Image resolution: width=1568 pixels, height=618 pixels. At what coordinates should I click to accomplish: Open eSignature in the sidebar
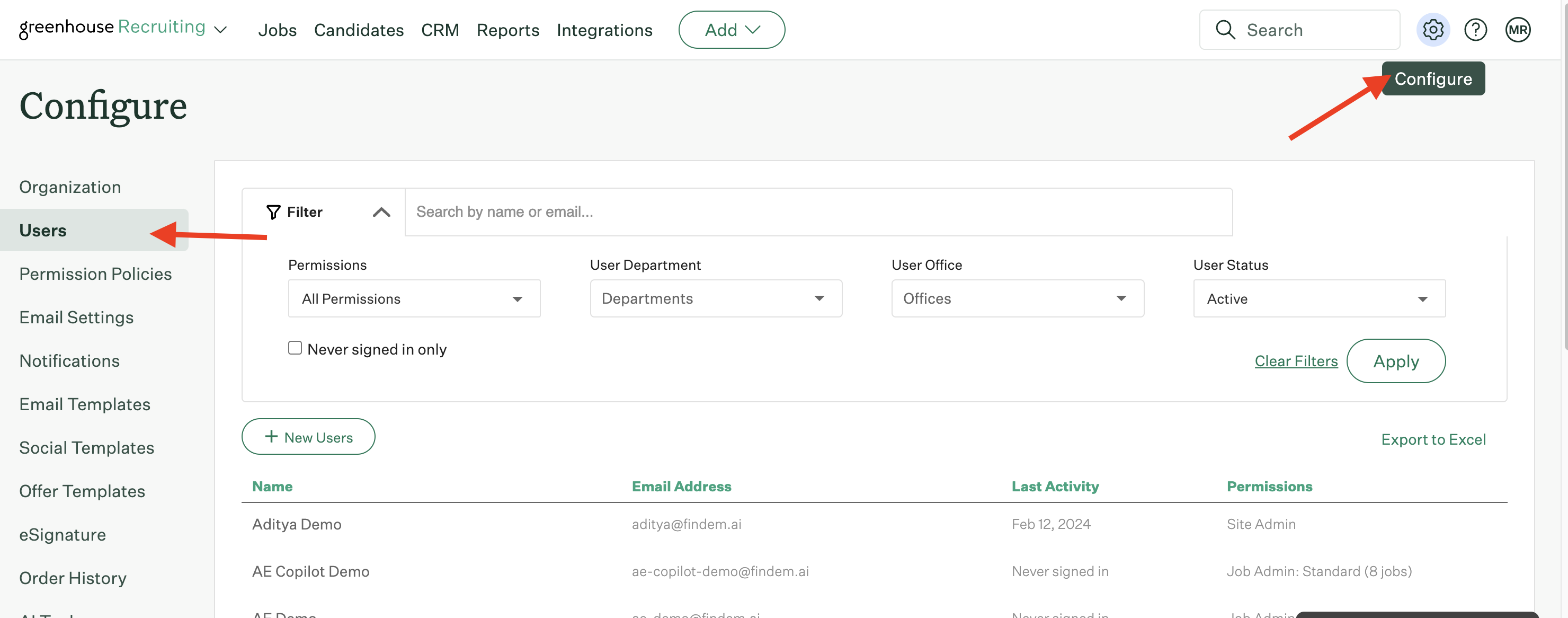click(63, 535)
